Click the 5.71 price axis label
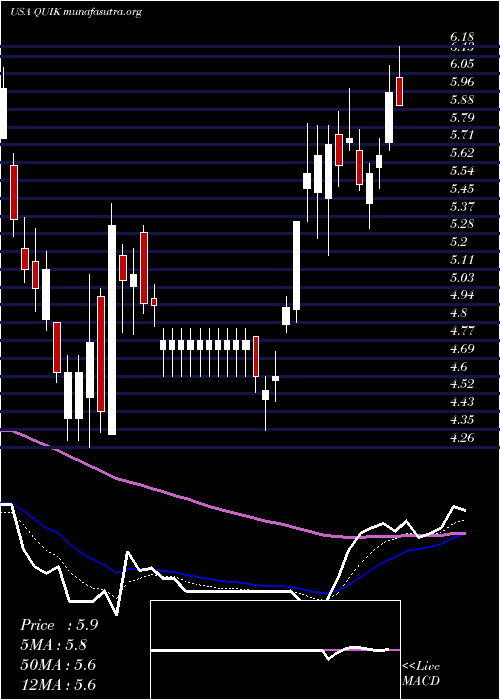 [x=462, y=135]
